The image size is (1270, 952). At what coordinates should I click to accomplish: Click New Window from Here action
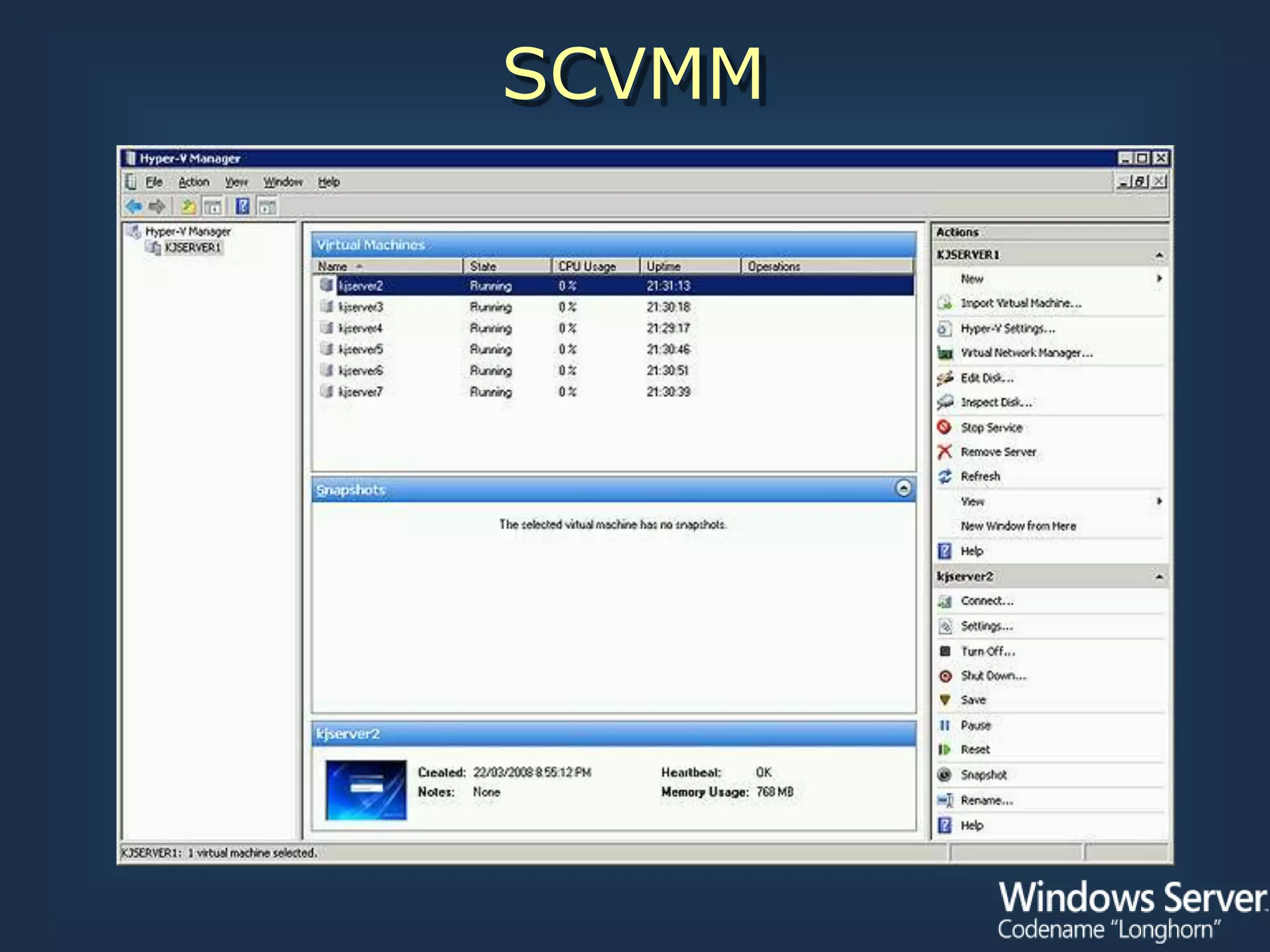click(1018, 526)
